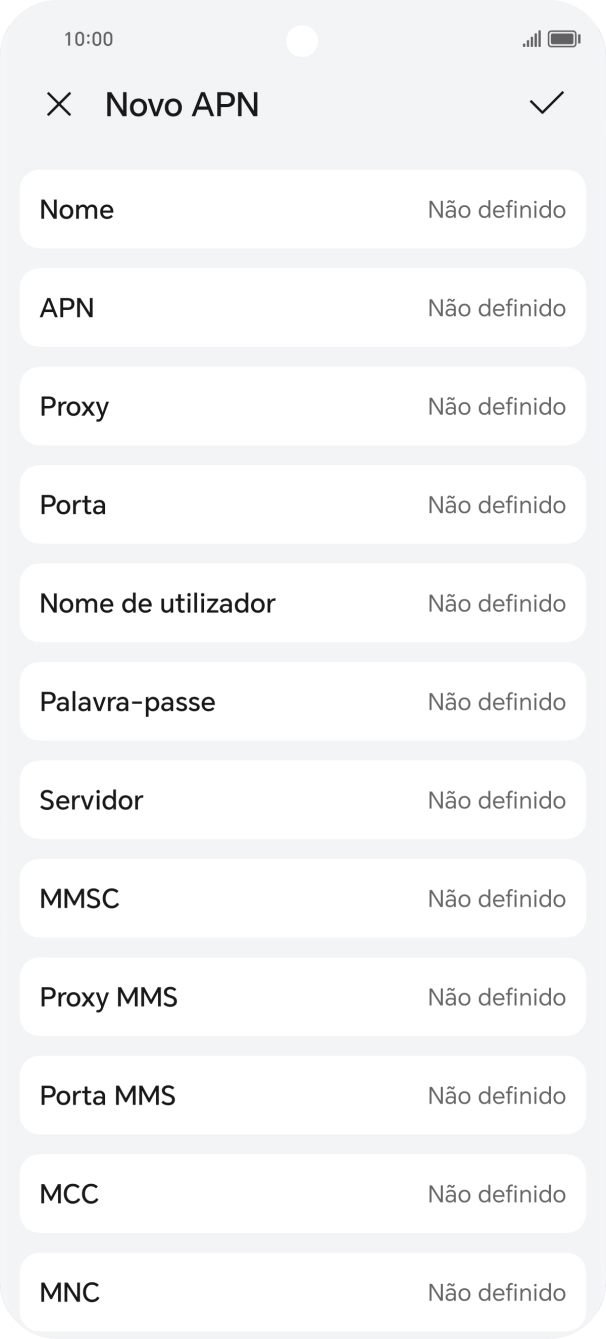Tap the Novo APN title

click(x=183, y=104)
